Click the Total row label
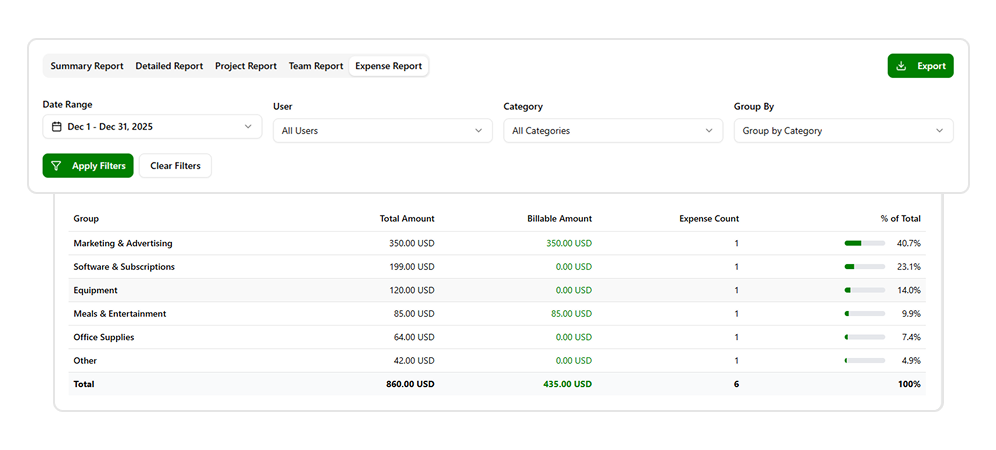996x450 pixels. tap(84, 384)
